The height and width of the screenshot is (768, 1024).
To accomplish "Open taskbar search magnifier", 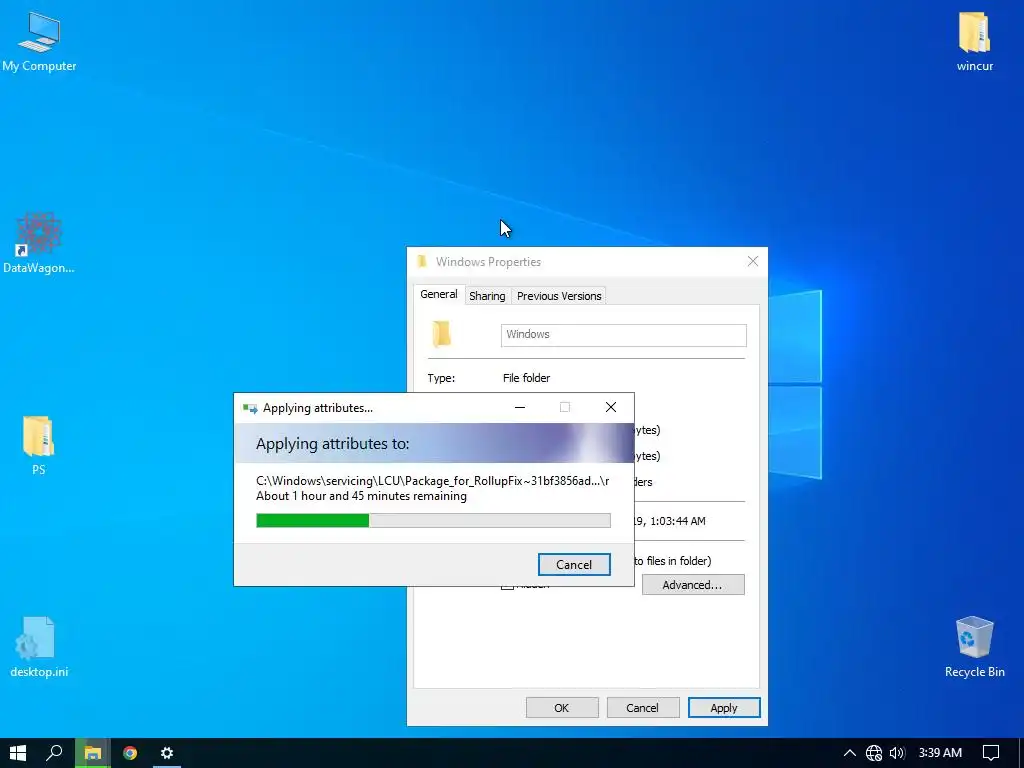I will tap(55, 753).
